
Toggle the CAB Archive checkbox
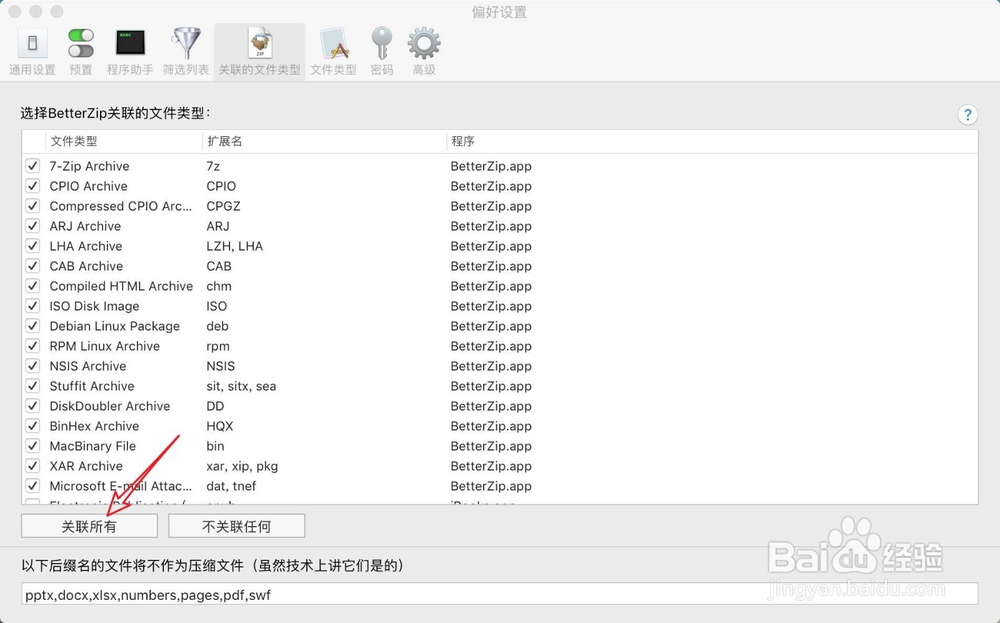[x=33, y=266]
